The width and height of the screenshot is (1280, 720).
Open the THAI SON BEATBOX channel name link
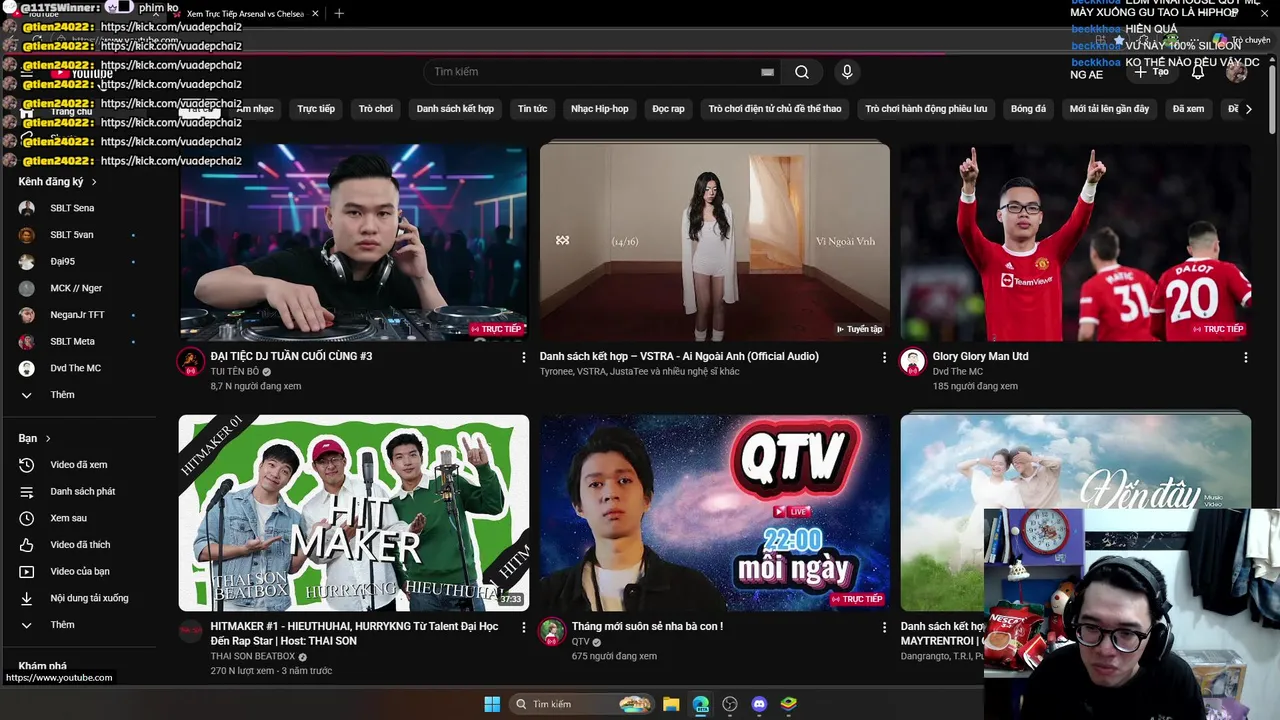pos(252,657)
